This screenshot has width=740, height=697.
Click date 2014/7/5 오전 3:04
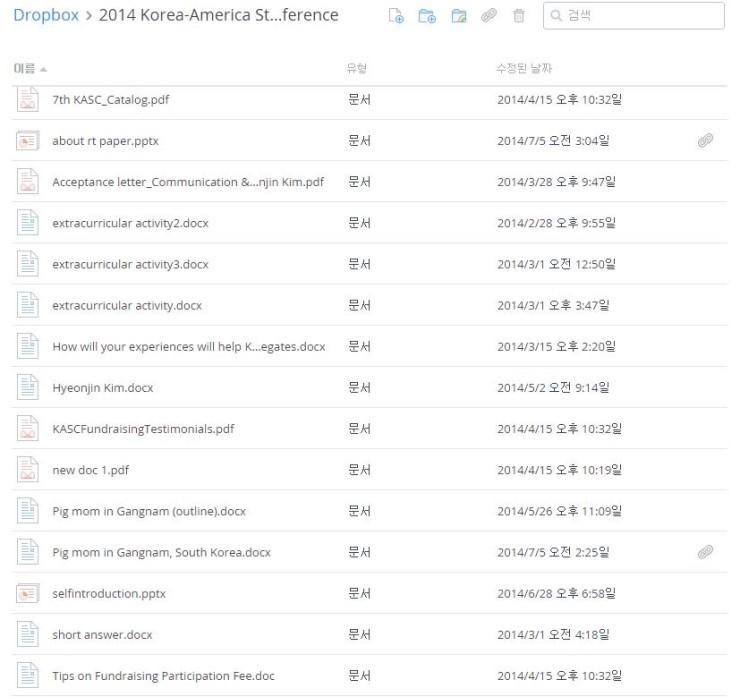pyautogui.click(x=553, y=141)
